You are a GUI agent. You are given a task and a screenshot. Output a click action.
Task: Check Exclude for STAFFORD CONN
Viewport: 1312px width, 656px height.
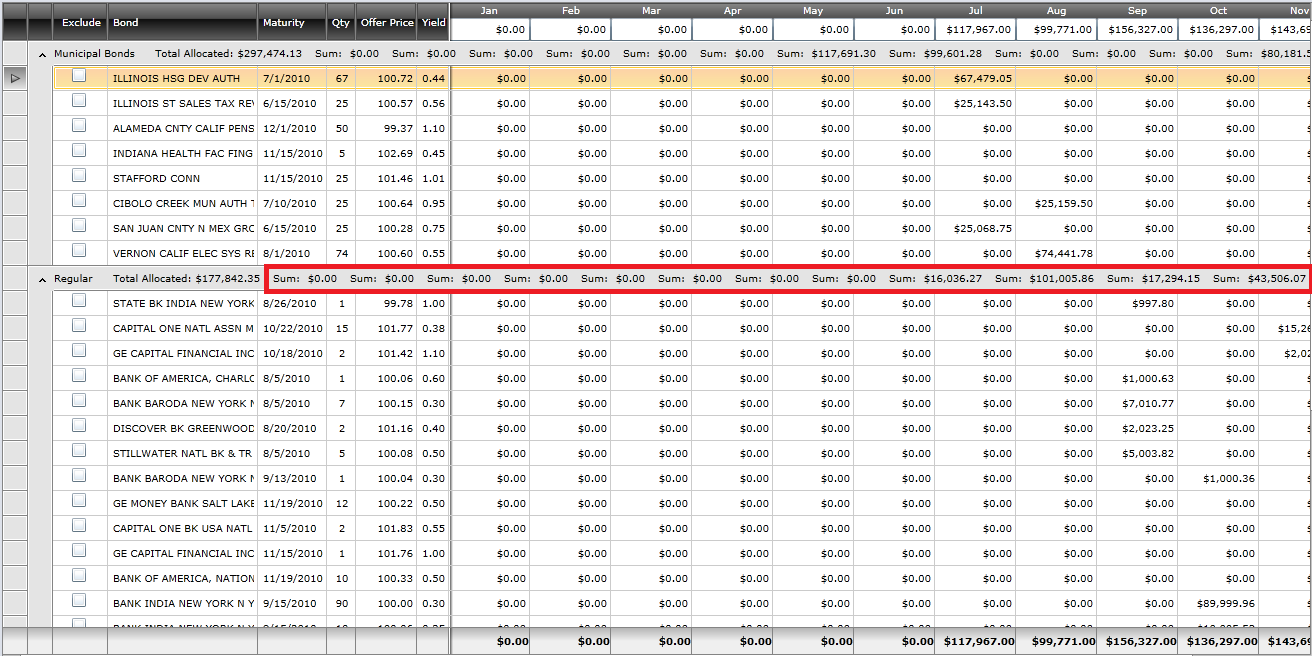click(79, 176)
